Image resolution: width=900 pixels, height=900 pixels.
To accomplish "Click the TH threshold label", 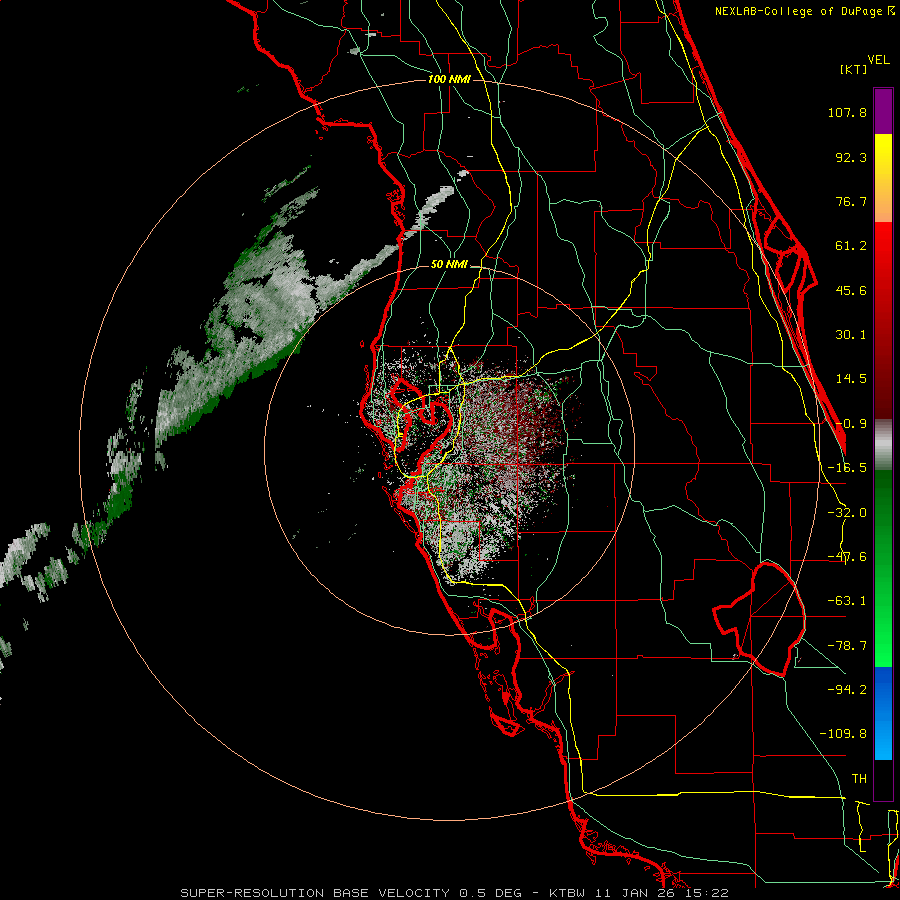I will point(859,779).
